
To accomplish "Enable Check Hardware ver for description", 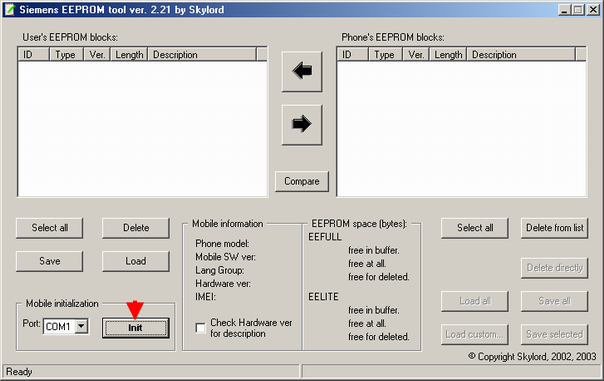I will pos(200,328).
